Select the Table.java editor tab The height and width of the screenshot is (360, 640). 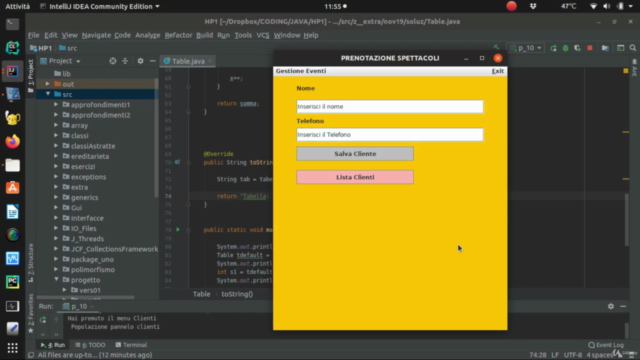pyautogui.click(x=188, y=61)
